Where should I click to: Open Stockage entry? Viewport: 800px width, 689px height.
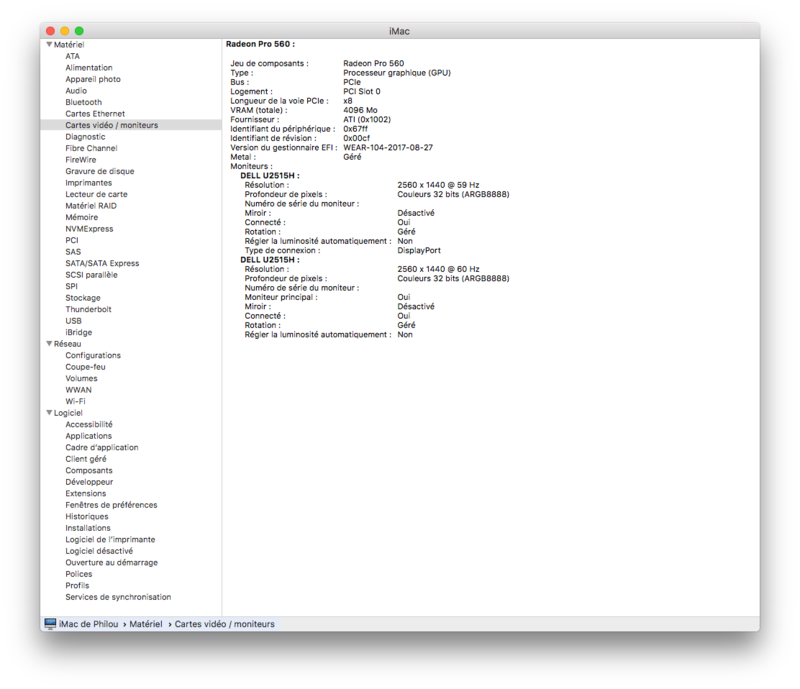pyautogui.click(x=83, y=298)
